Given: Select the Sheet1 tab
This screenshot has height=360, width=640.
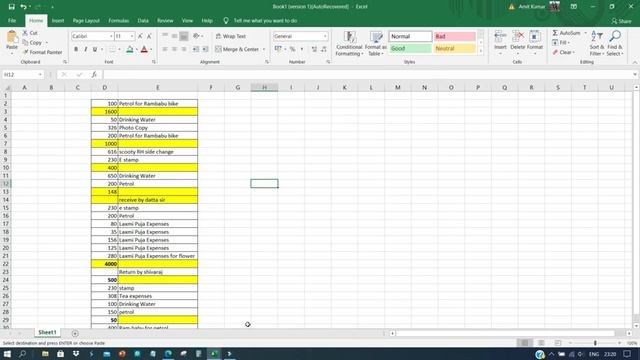Looking at the screenshot, I should coord(47,333).
